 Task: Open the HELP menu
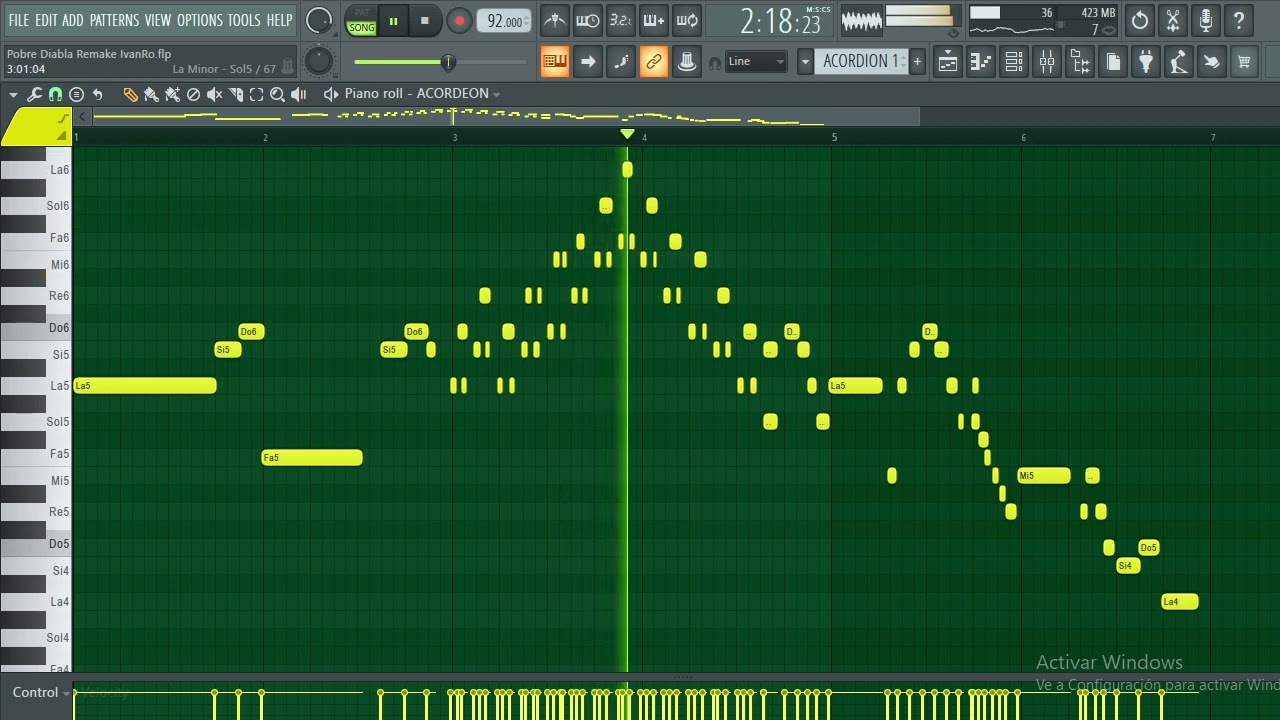point(279,20)
